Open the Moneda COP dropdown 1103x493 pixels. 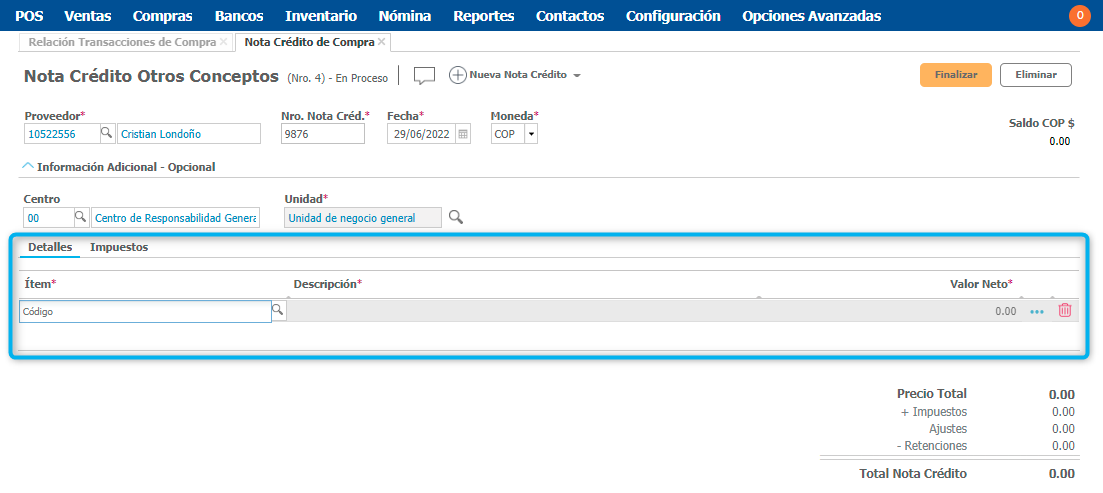(530, 134)
